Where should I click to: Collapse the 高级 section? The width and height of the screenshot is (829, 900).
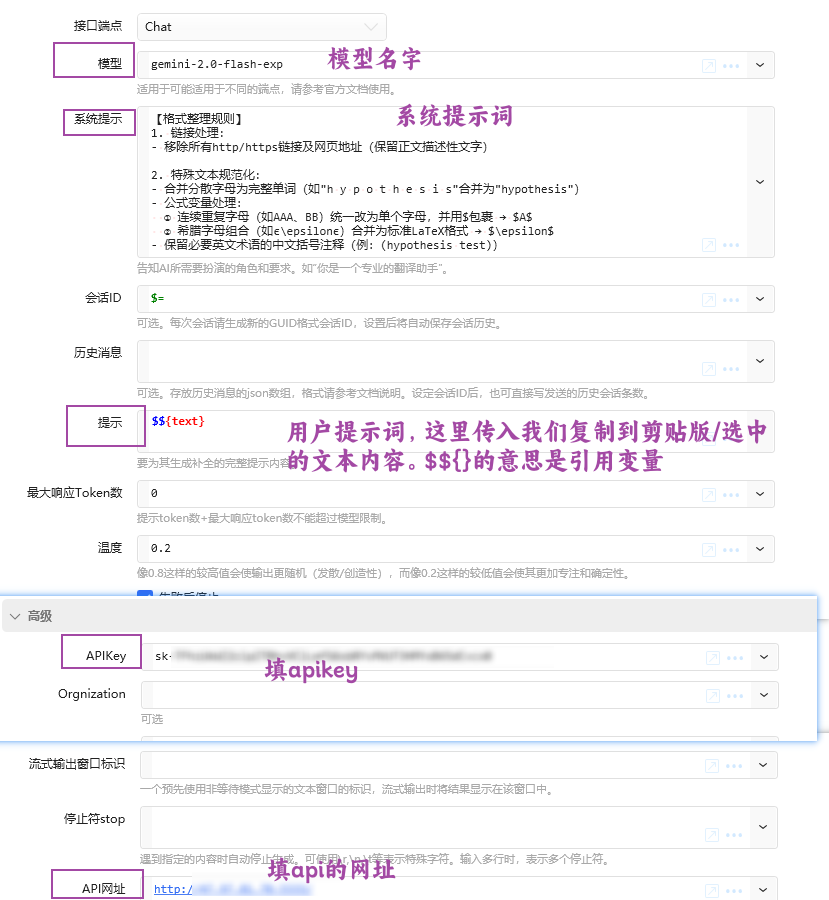(16, 616)
